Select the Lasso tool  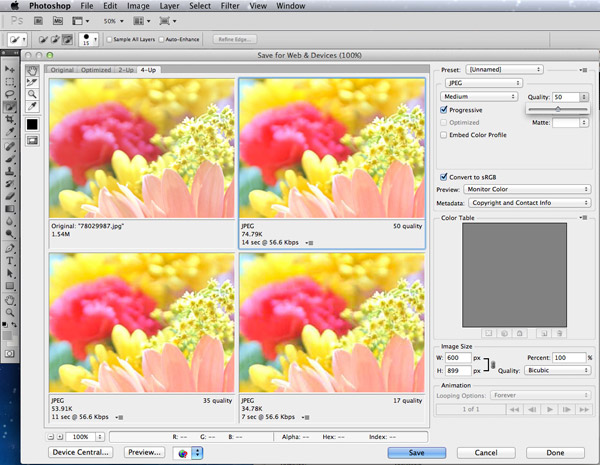click(10, 93)
